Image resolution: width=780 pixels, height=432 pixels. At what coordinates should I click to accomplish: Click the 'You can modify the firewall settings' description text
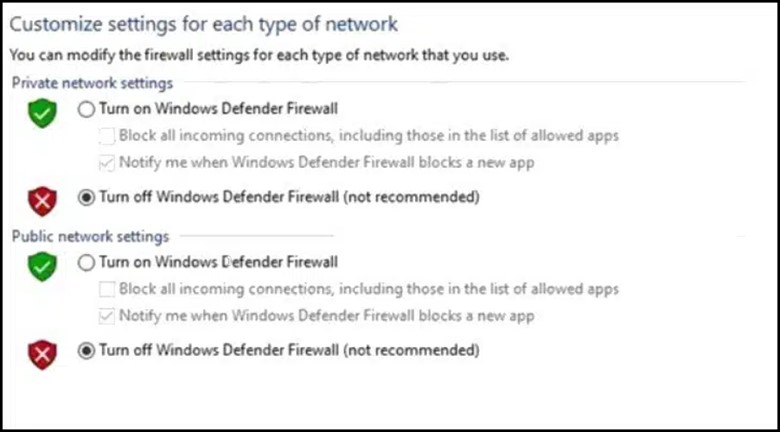click(x=258, y=56)
